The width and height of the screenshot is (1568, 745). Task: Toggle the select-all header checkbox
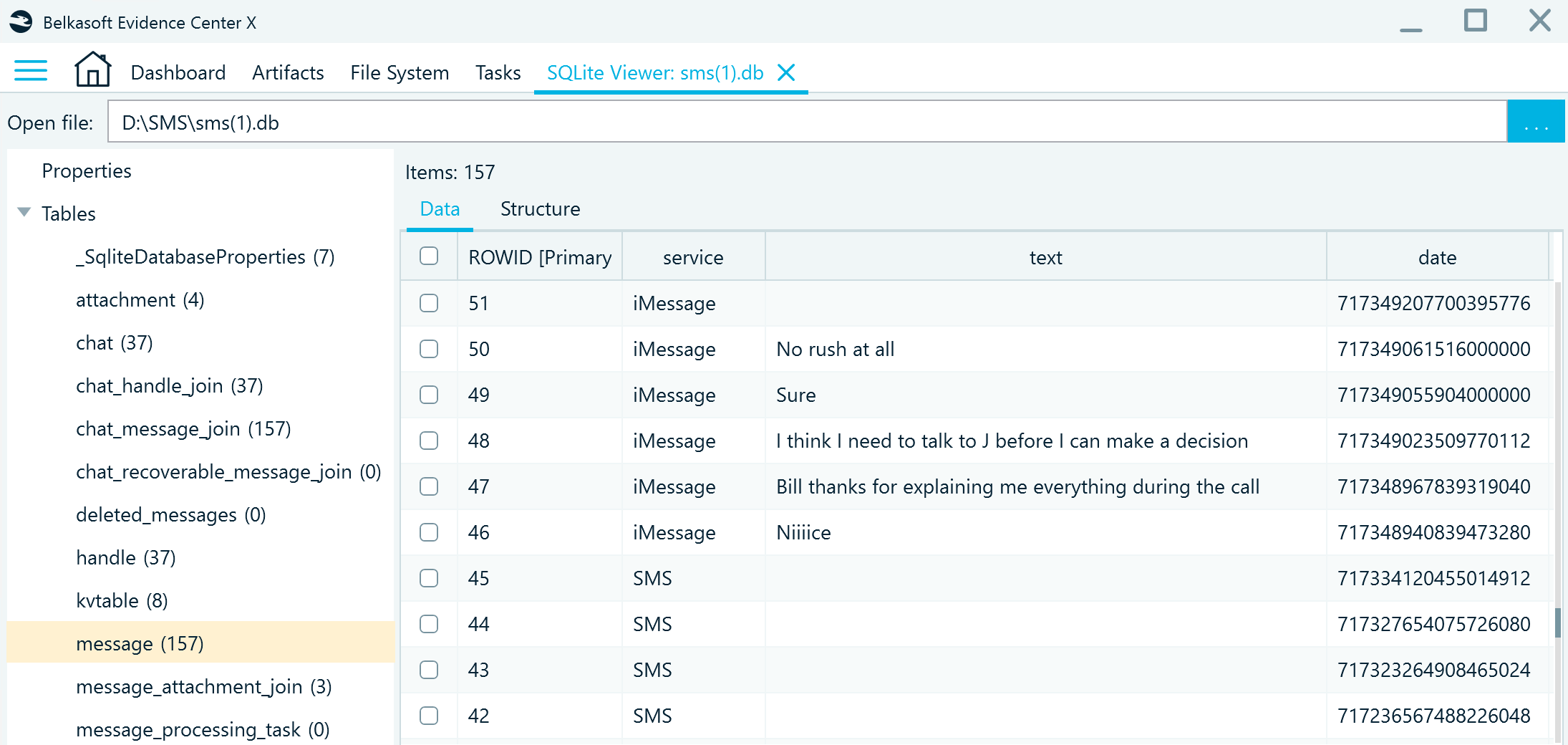tap(429, 256)
